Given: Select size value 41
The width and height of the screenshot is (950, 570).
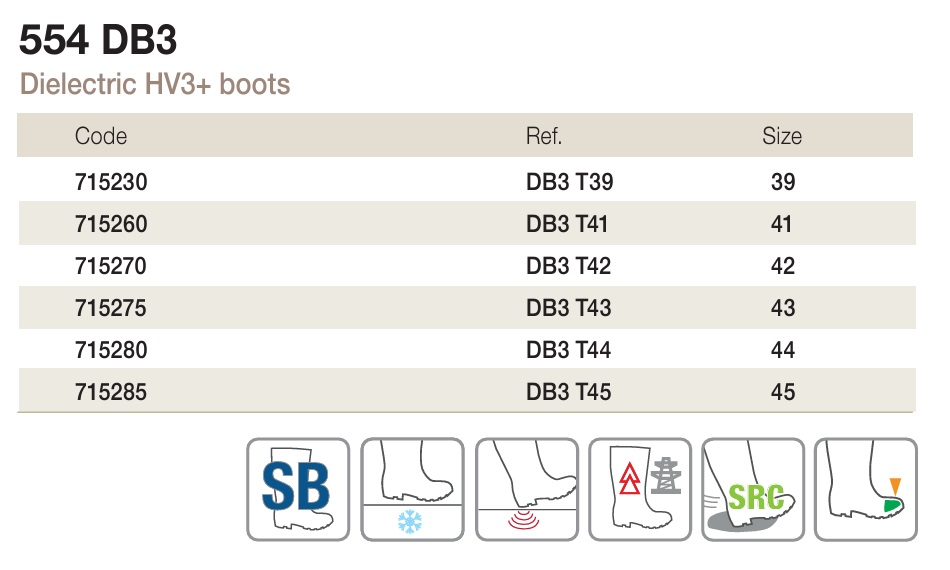Looking at the screenshot, I should click(x=781, y=224).
